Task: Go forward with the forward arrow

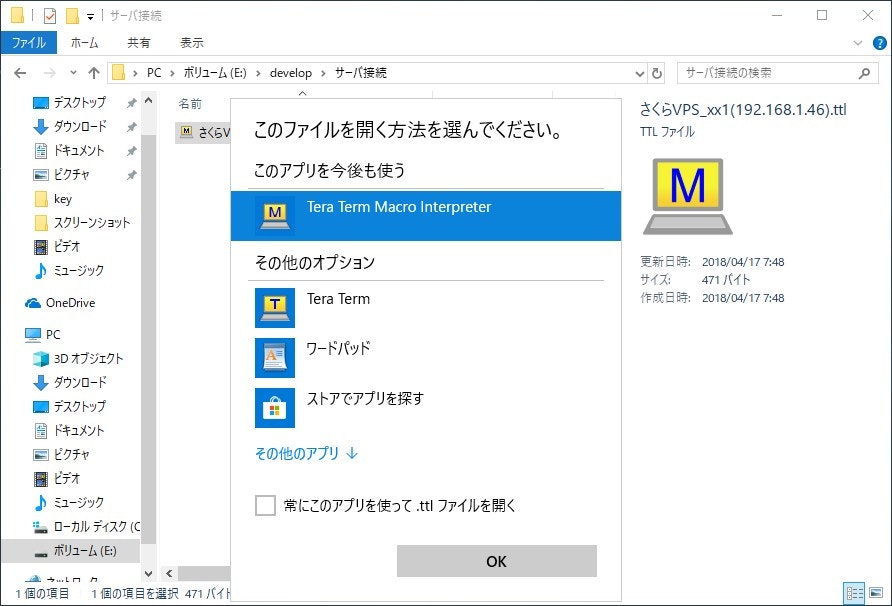Action: point(50,73)
